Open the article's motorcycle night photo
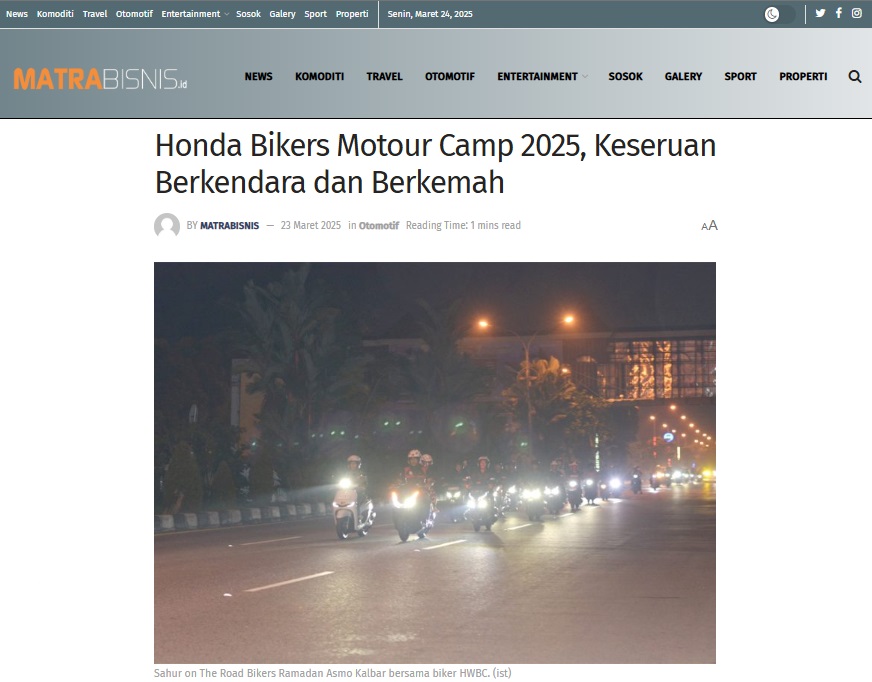This screenshot has width=872, height=682. click(x=435, y=463)
